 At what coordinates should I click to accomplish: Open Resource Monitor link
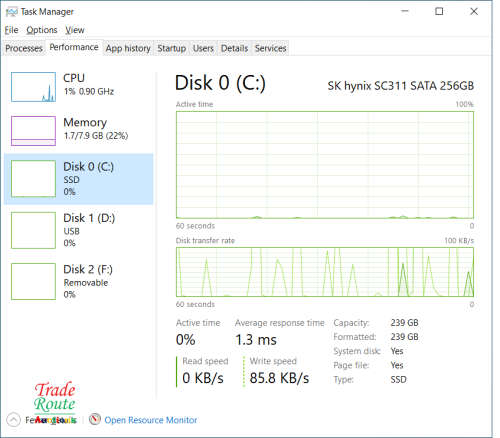[x=151, y=420]
